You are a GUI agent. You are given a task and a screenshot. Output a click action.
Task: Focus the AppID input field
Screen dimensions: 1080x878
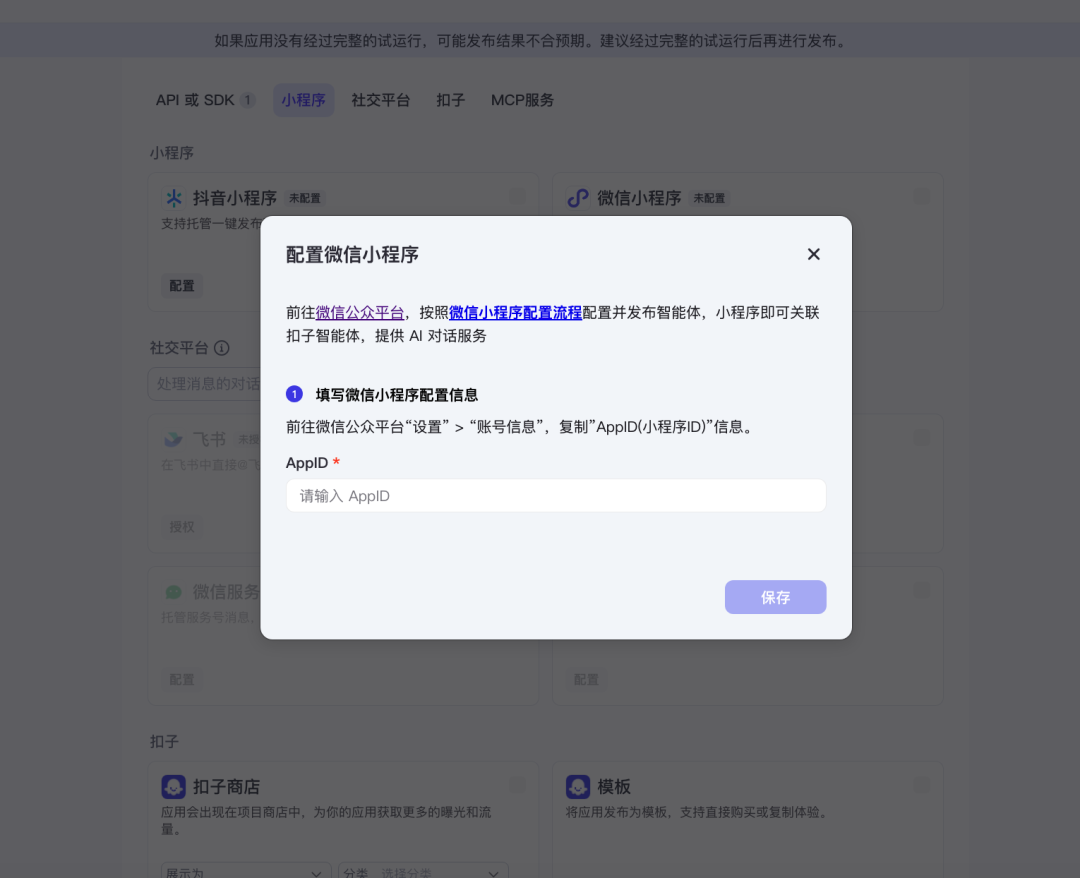tap(556, 496)
